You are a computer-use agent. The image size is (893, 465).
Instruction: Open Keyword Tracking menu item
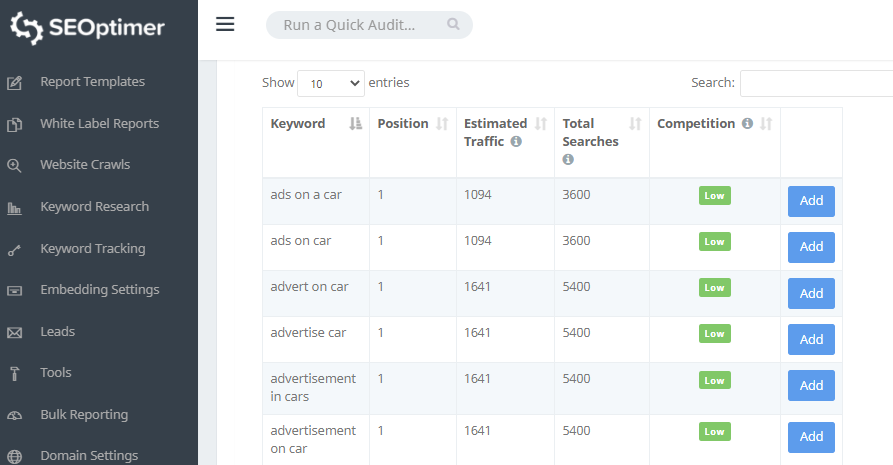pyautogui.click(x=92, y=249)
